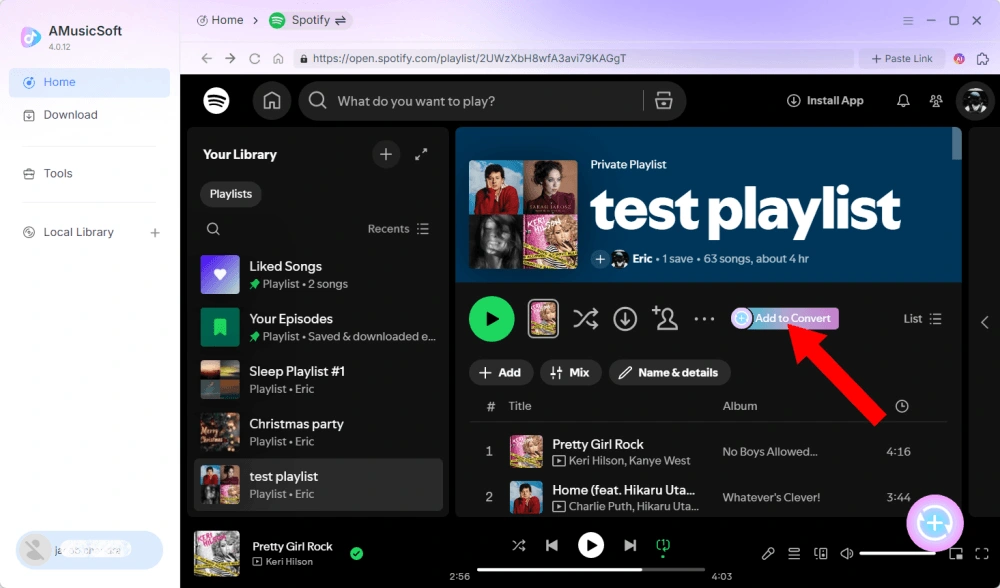Select Home (feat. Hikaru Uta... track row
This screenshot has height=588, width=1000.
tap(708, 497)
